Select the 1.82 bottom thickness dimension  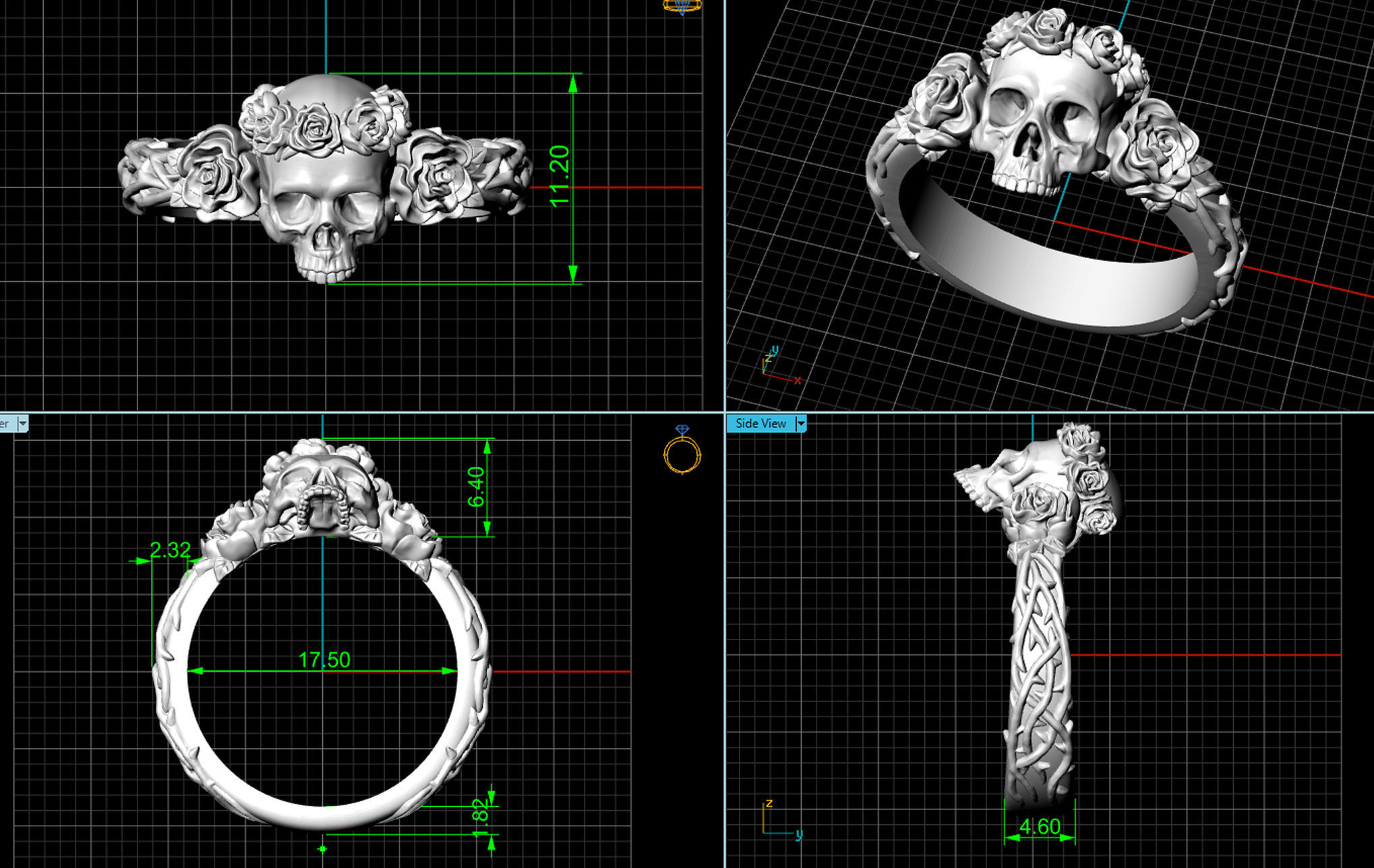480,818
